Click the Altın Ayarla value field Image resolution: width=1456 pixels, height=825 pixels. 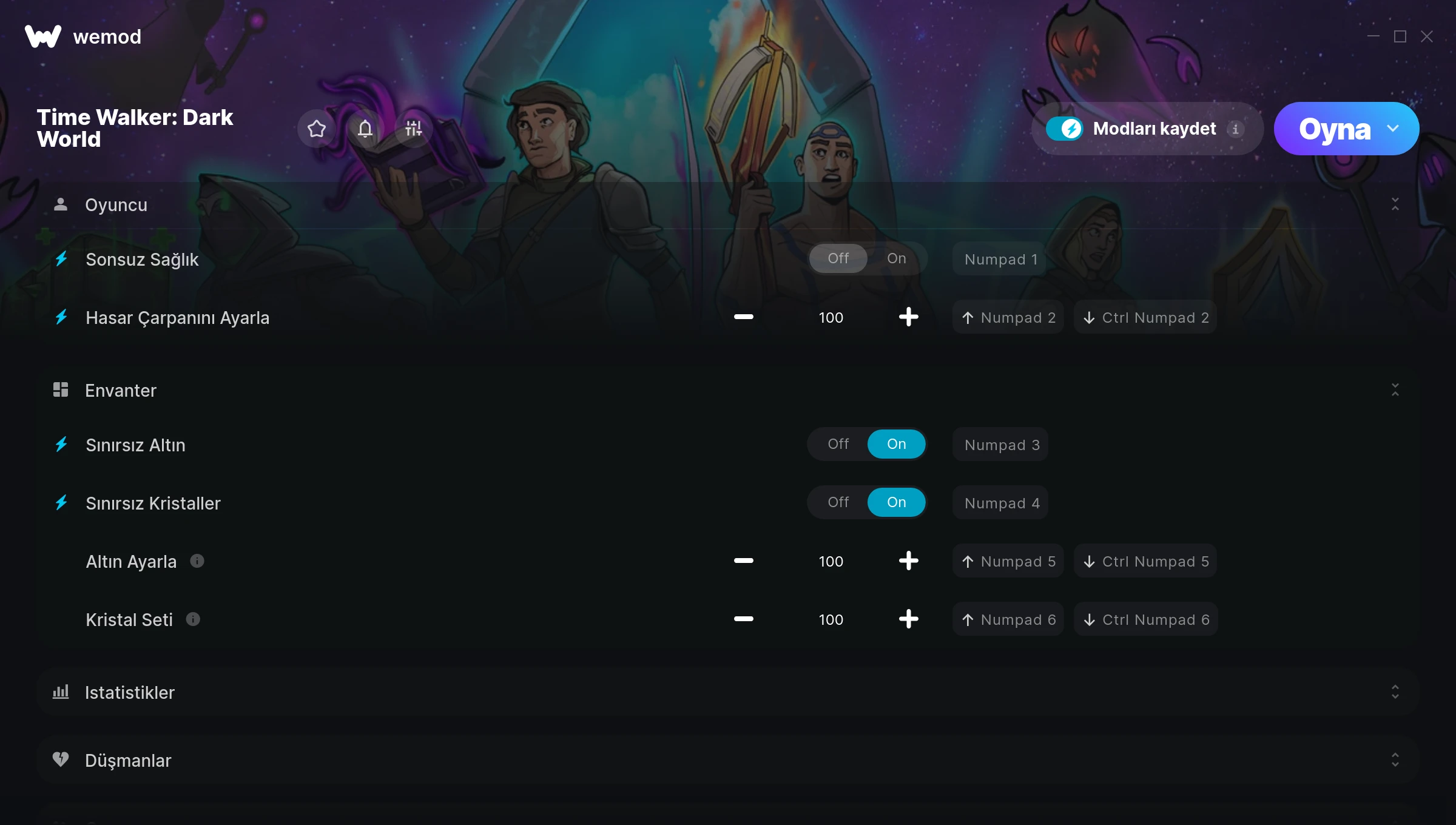pyautogui.click(x=831, y=561)
